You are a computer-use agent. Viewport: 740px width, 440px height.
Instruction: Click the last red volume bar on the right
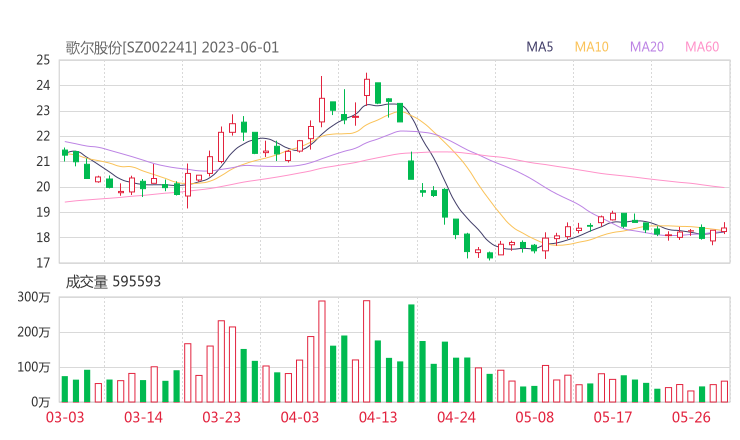(x=724, y=391)
